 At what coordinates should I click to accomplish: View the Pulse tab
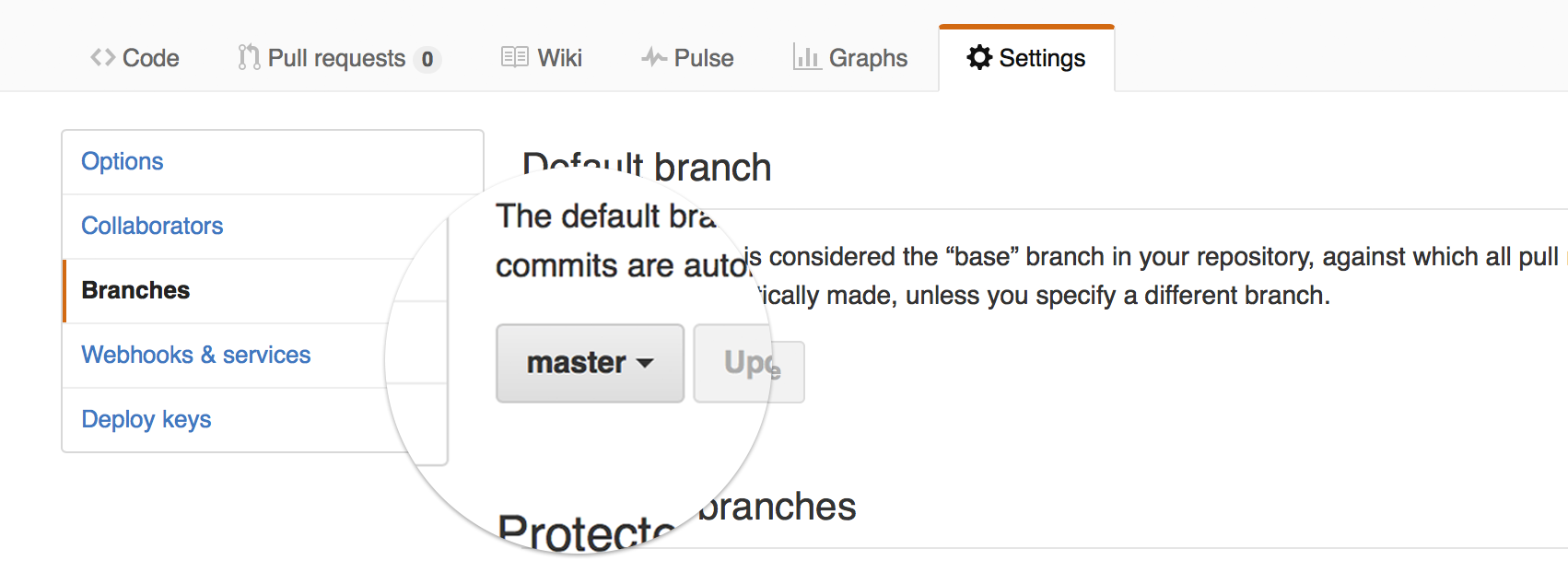(x=704, y=58)
